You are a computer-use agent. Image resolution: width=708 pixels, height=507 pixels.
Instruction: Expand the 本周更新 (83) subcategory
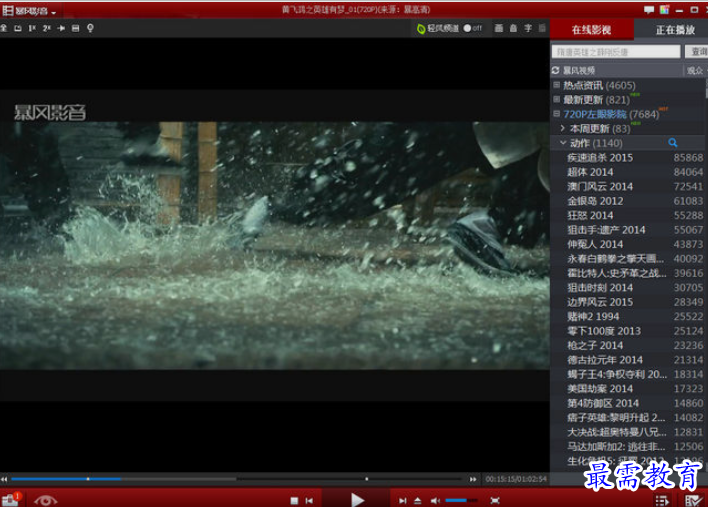click(563, 128)
